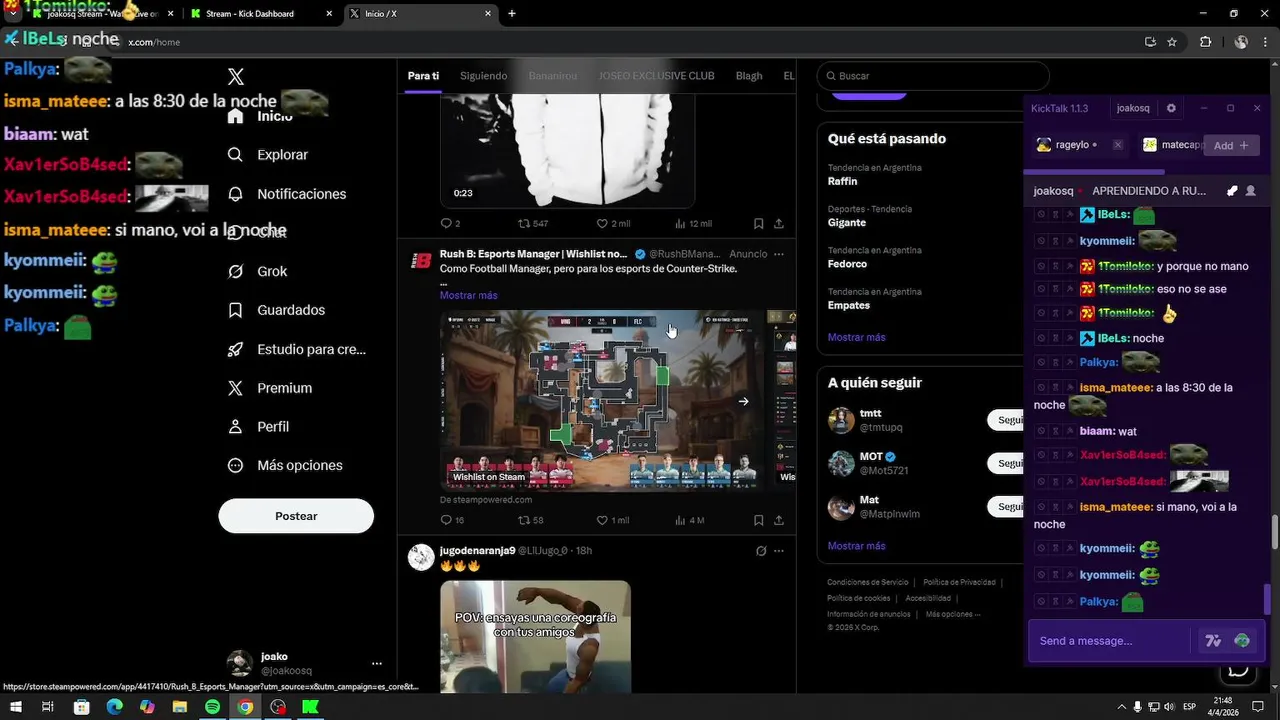Reply to the Rush B ad post
Screen dimensions: 1280x720
452,520
